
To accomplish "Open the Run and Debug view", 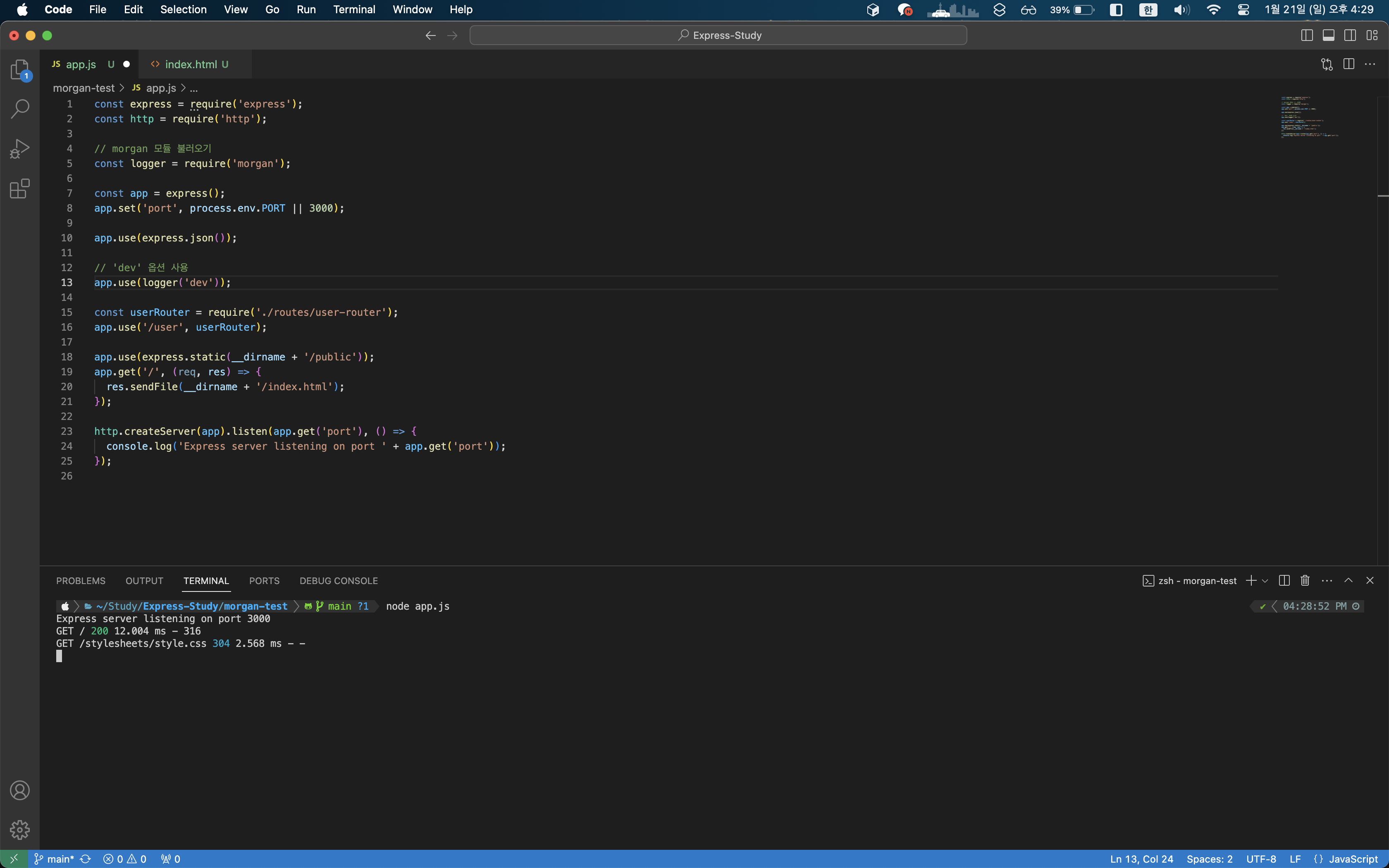I will (x=20, y=148).
